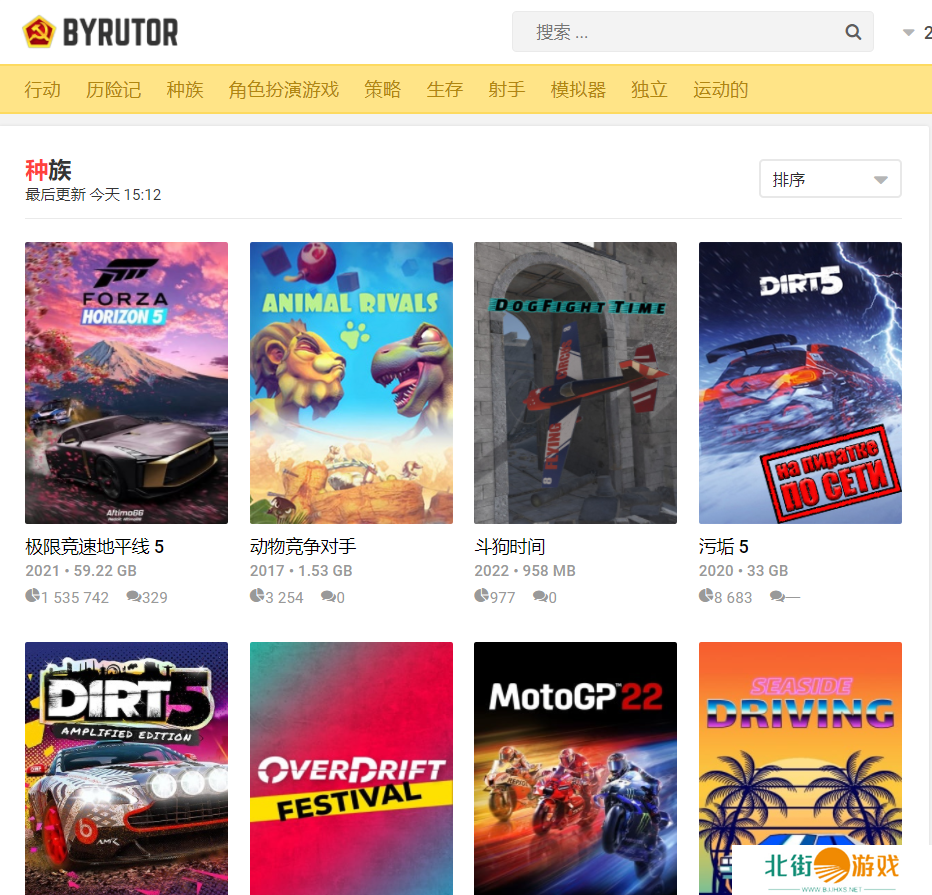The height and width of the screenshot is (895, 932).
Task: Open the Animal Rivals cover thumbnail
Action: 351,382
